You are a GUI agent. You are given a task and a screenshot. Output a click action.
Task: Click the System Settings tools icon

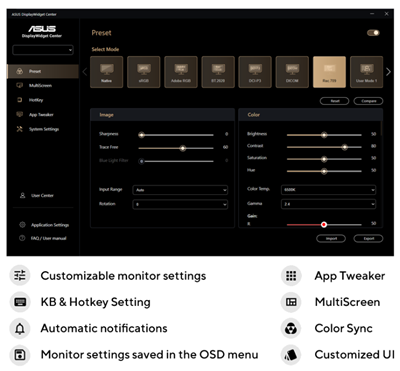[x=20, y=129]
